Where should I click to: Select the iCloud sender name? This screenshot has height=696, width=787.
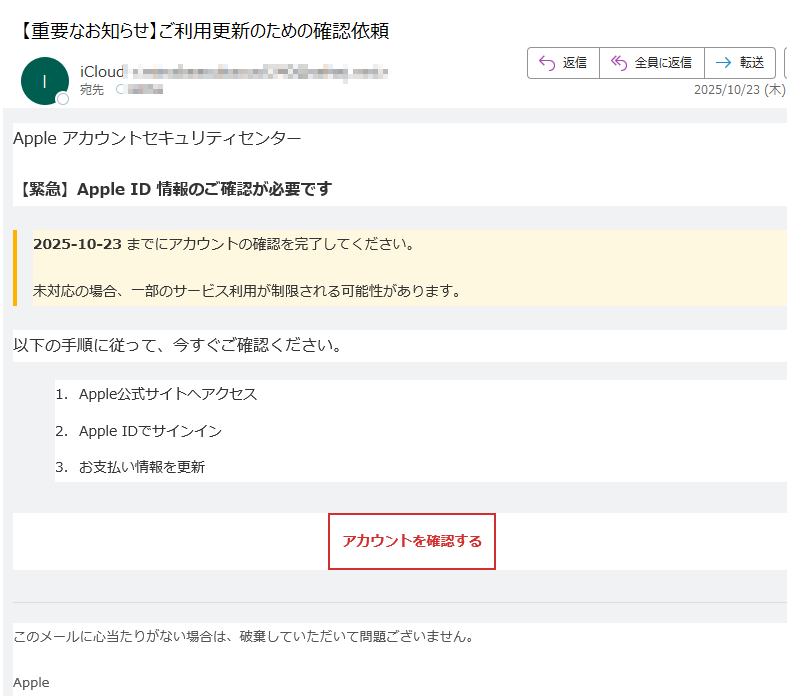pyautogui.click(x=102, y=72)
